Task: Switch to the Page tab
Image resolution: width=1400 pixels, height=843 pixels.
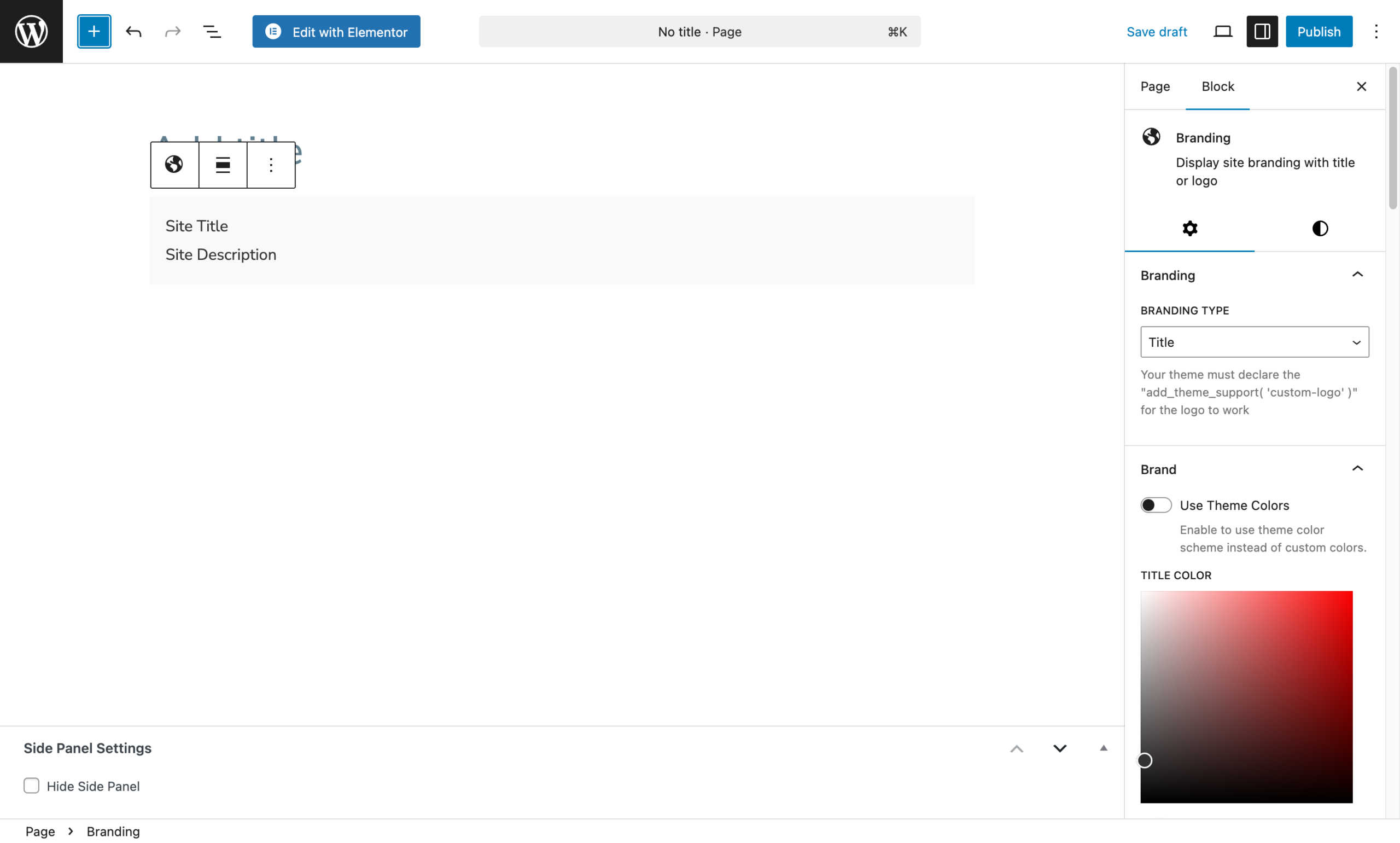Action: (1155, 86)
